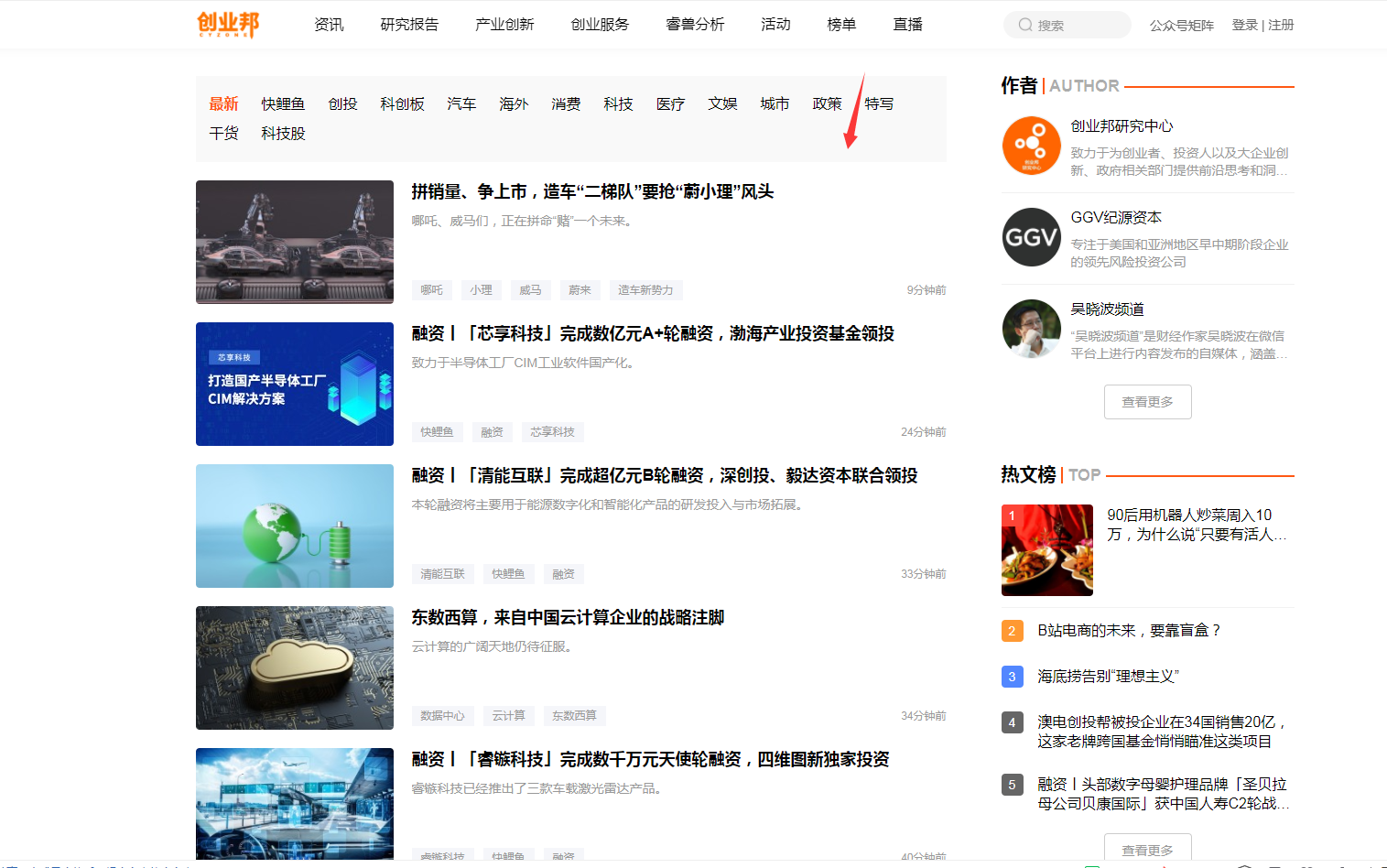The height and width of the screenshot is (868, 1387).
Task: Select the 科技股 category tab
Action: click(283, 134)
